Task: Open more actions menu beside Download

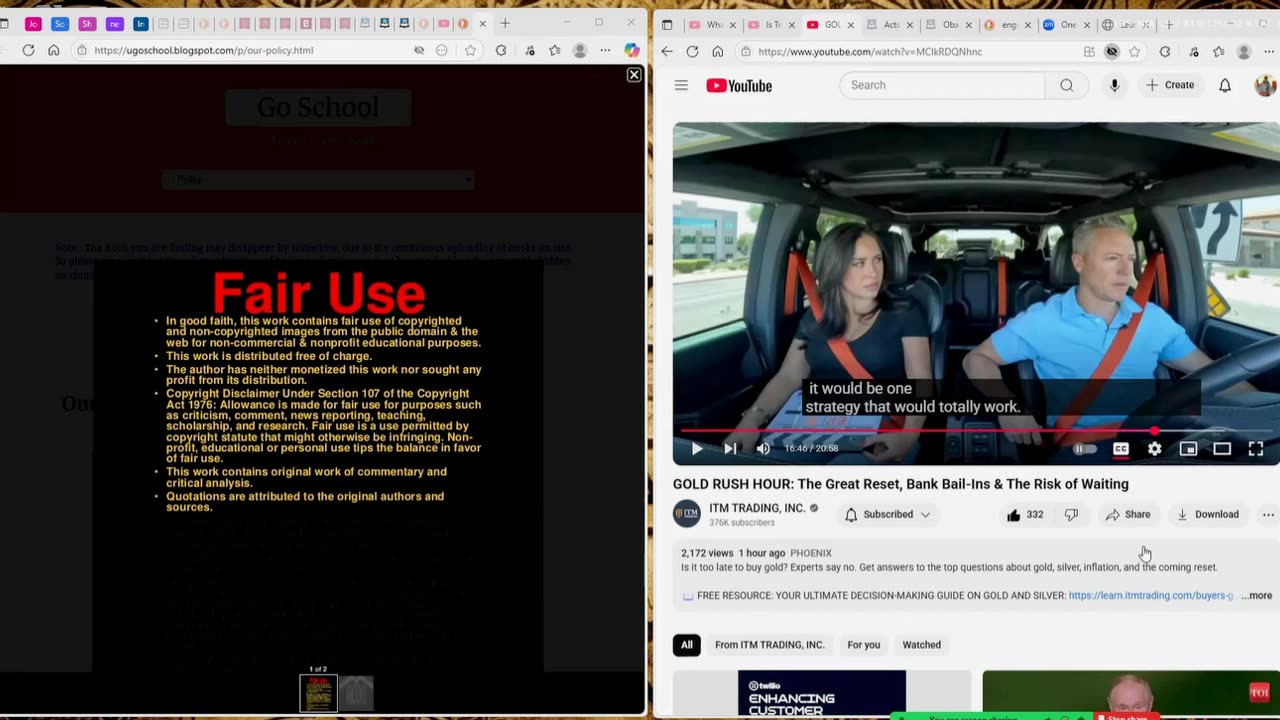Action: (x=1268, y=514)
